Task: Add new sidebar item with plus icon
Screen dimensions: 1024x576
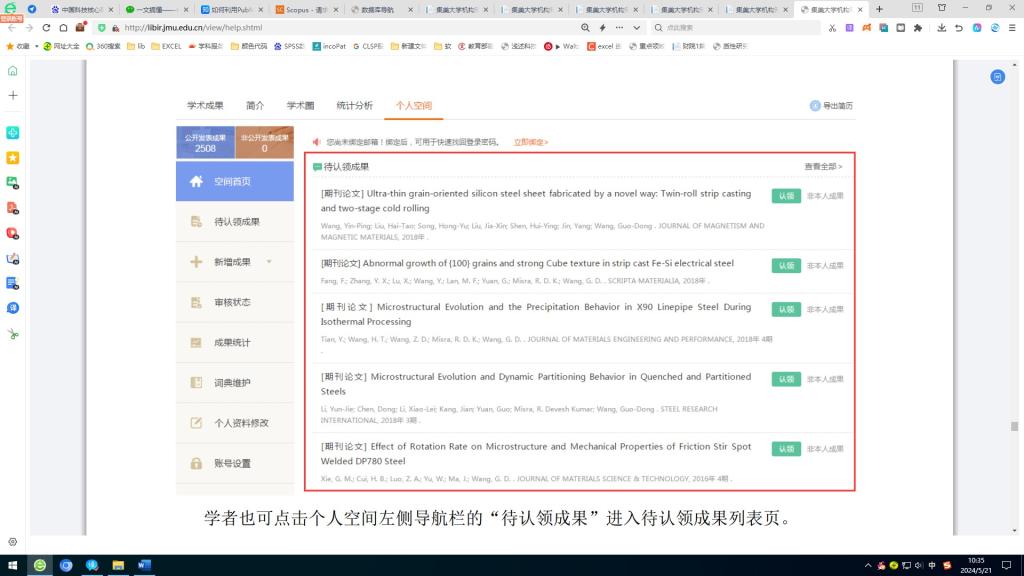Action: coord(12,95)
